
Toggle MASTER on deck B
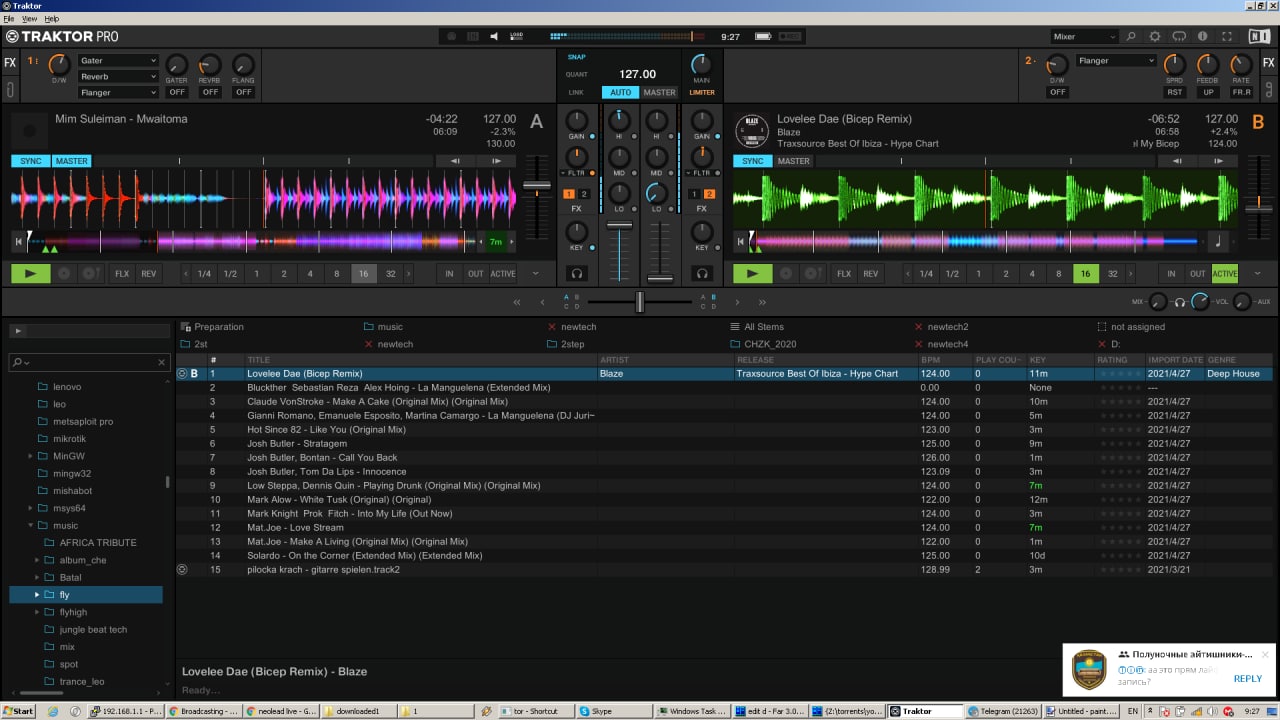pyautogui.click(x=794, y=161)
